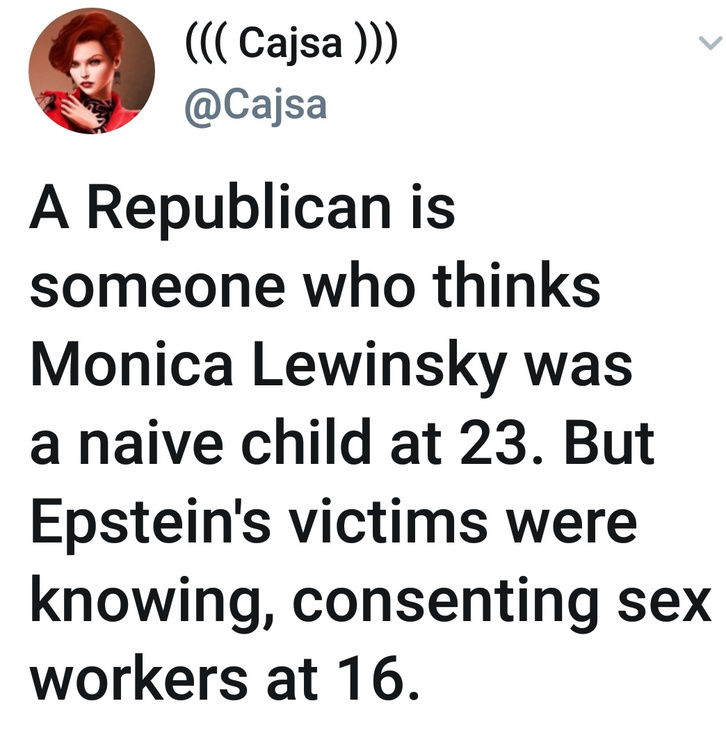
Task: Click the text 'Epstein's victims were'
Action: point(334,523)
